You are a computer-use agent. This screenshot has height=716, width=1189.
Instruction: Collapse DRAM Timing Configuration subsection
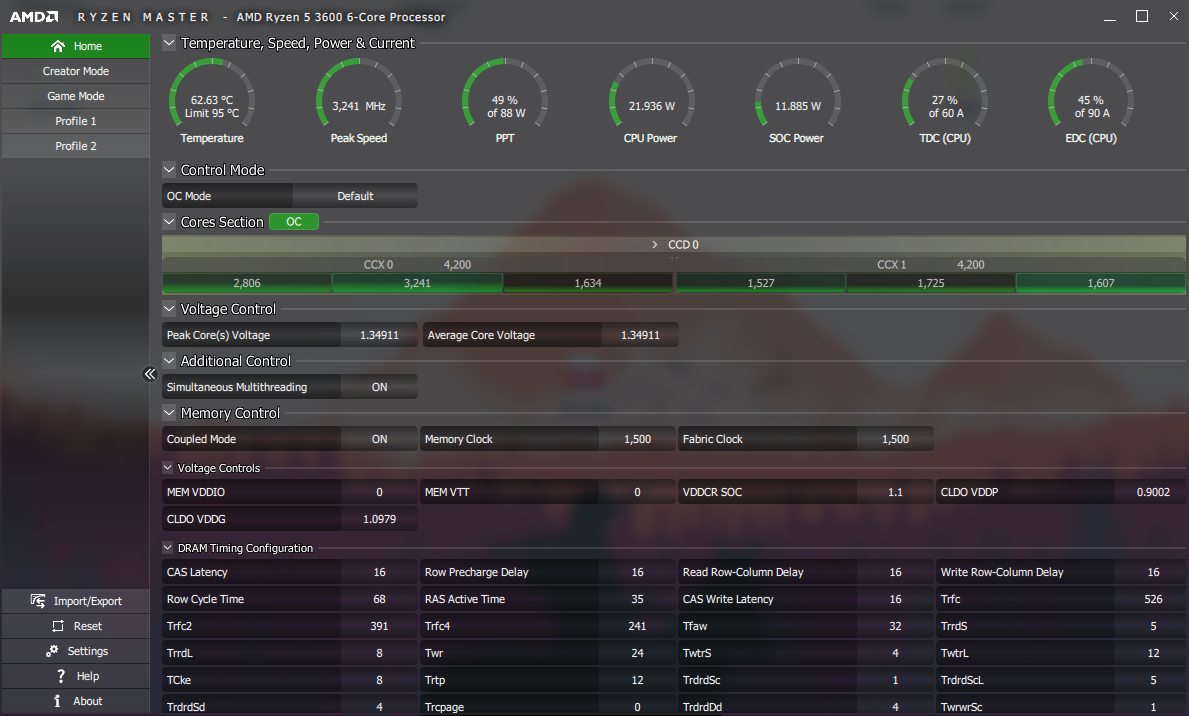168,547
